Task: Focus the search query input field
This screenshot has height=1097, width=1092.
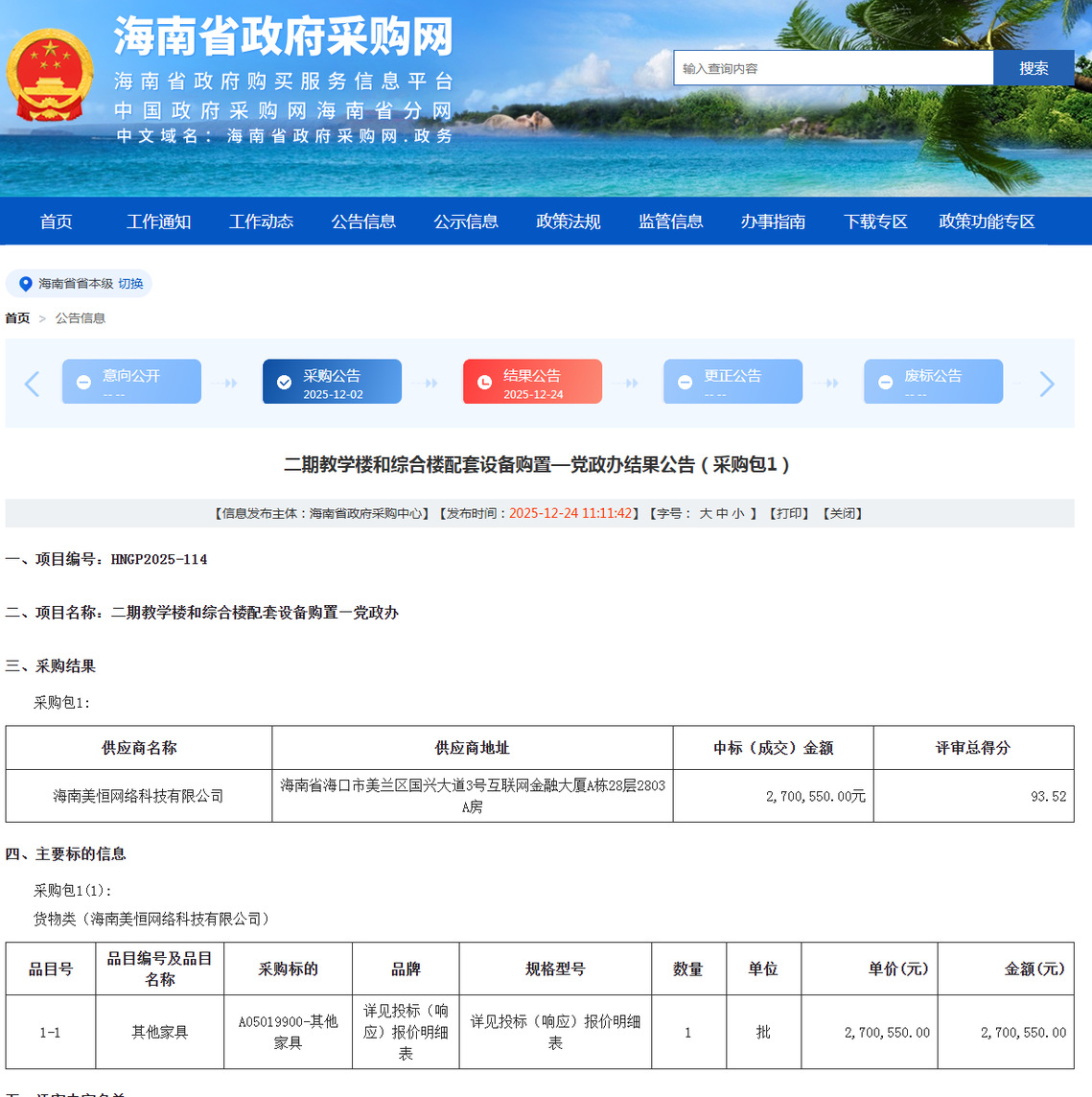Action: point(832,68)
